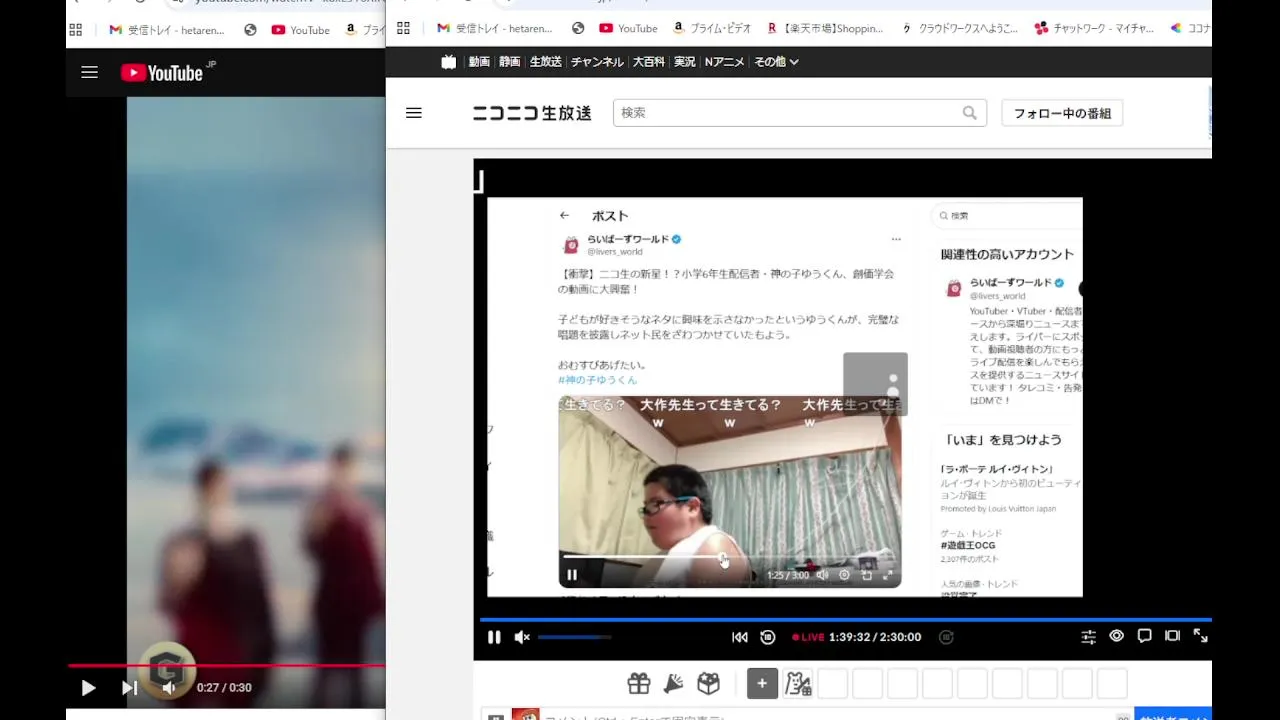This screenshot has height=720, width=1280.
Task: Click the search magnifier icon
Action: [x=970, y=113]
